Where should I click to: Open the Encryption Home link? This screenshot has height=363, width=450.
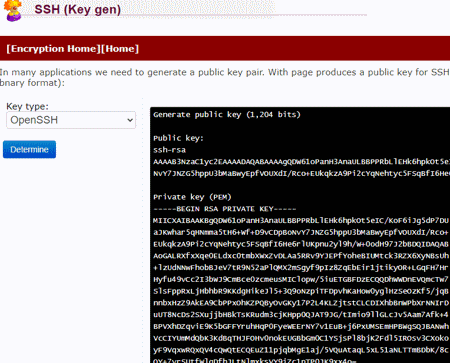point(54,49)
